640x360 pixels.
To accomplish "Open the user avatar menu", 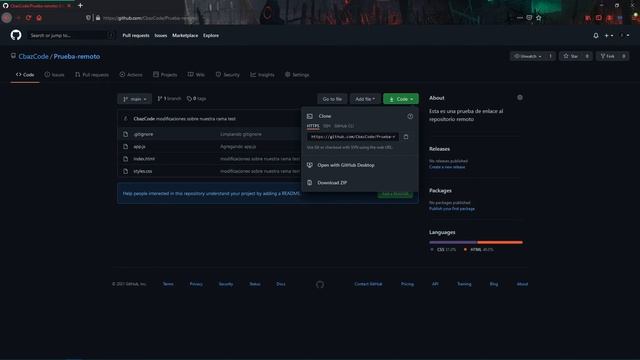I will click(x=624, y=36).
